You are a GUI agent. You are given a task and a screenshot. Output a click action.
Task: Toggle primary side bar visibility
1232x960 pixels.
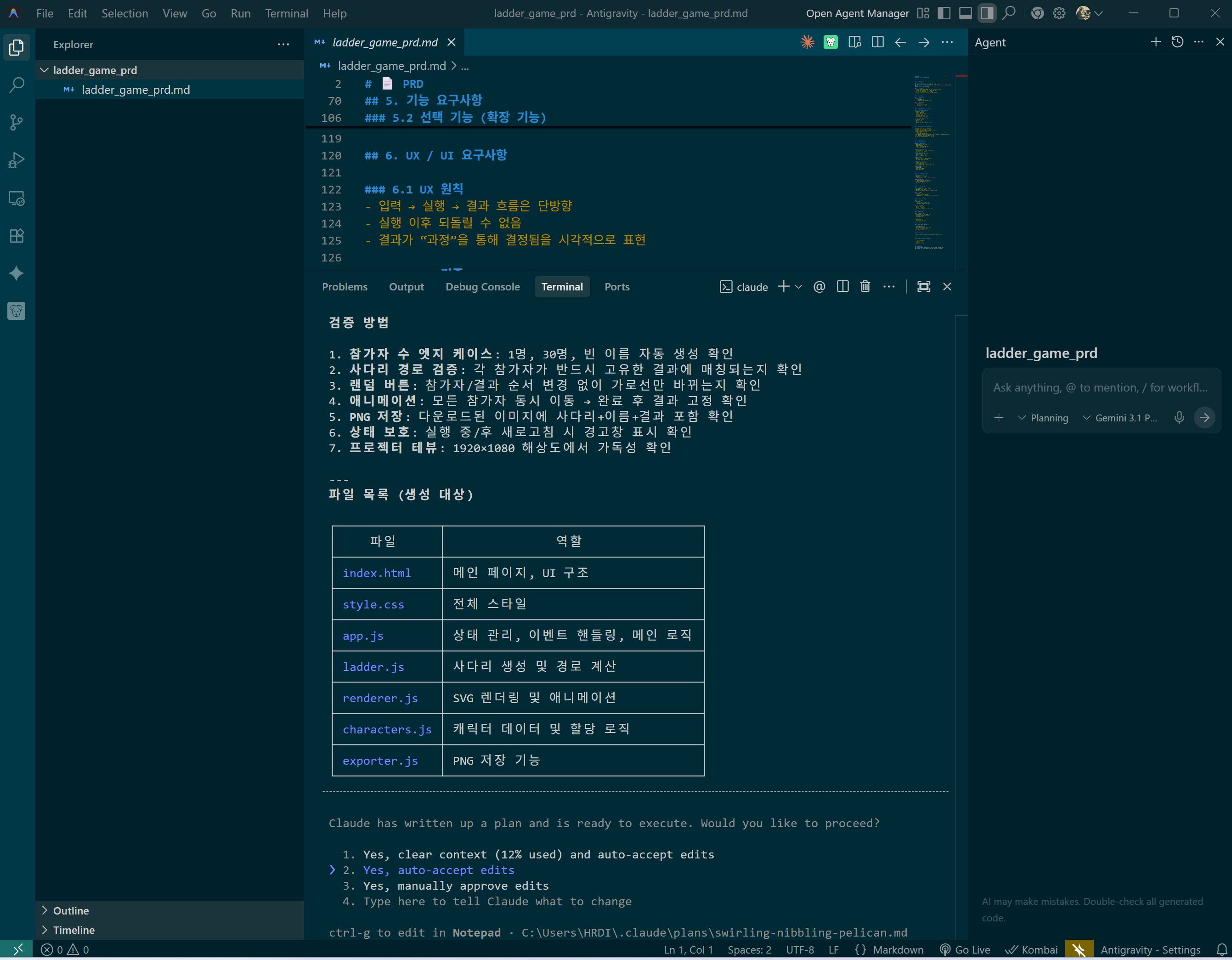[x=944, y=13]
